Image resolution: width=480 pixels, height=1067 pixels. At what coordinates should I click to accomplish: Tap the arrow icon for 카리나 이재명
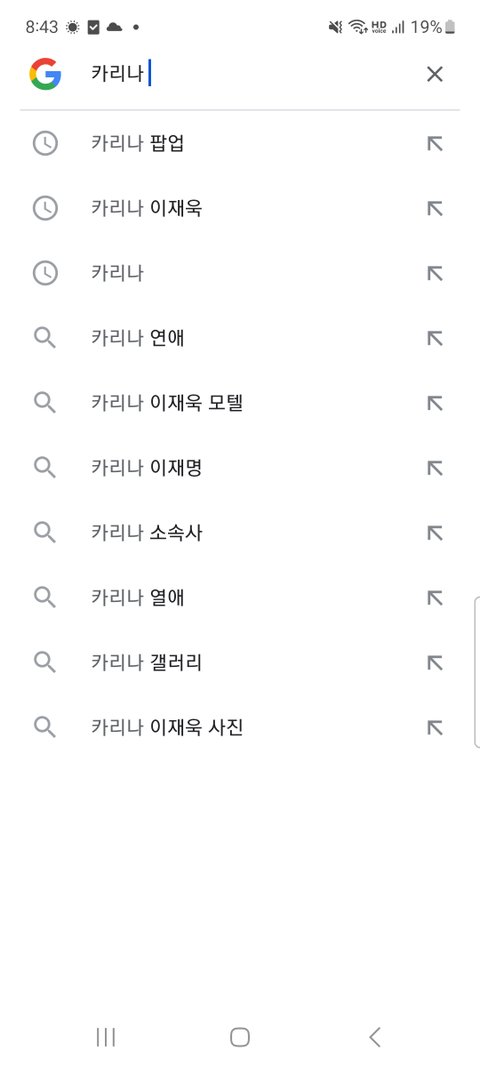coord(434,468)
